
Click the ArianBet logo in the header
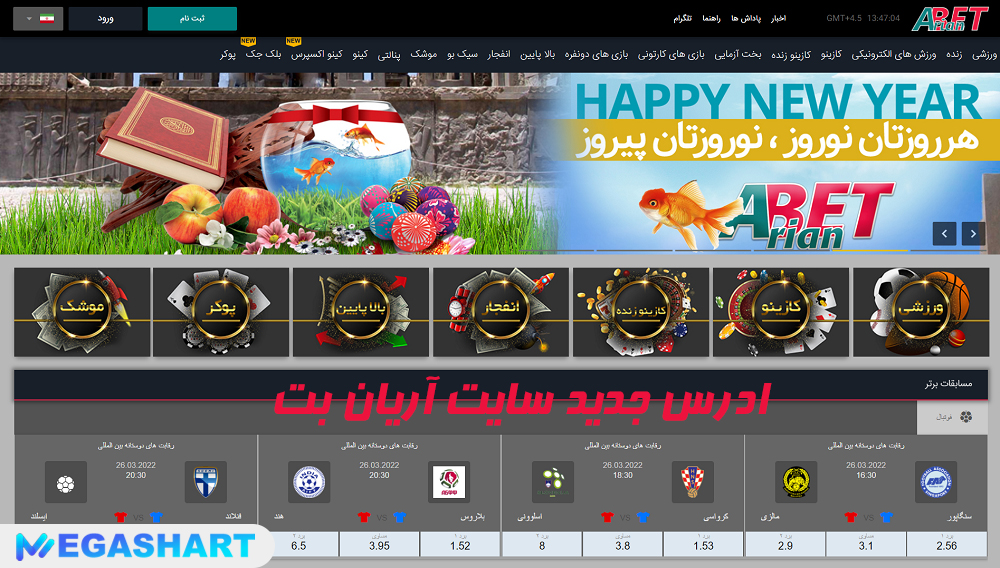tap(950, 18)
